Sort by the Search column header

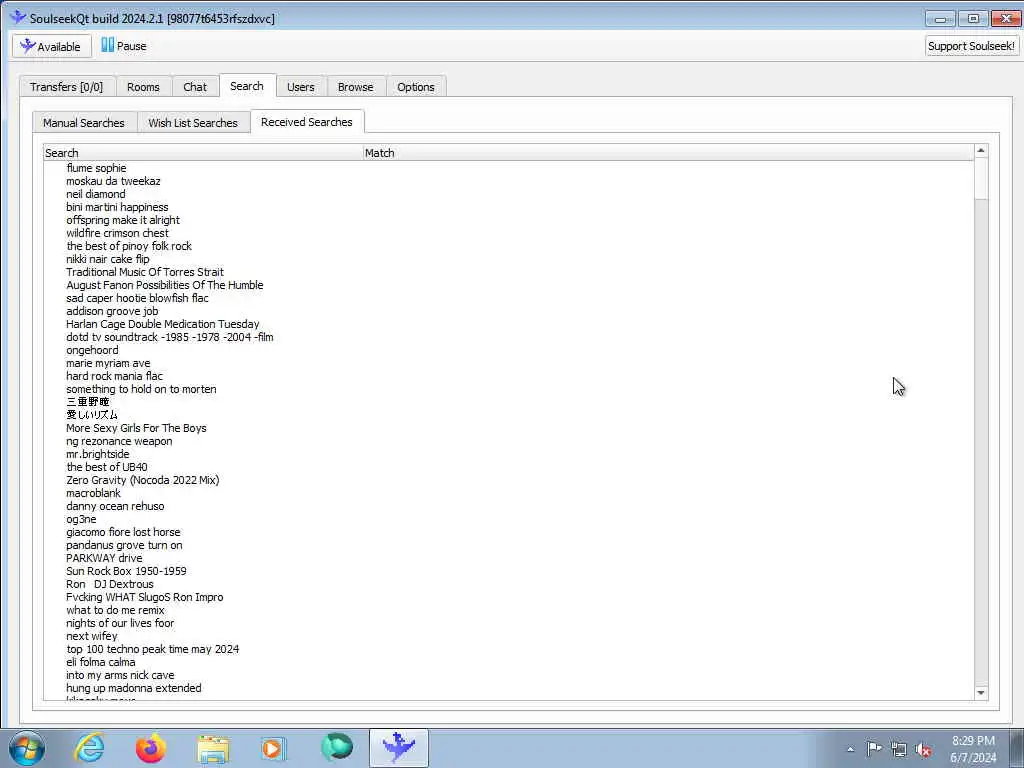pyautogui.click(x=203, y=153)
